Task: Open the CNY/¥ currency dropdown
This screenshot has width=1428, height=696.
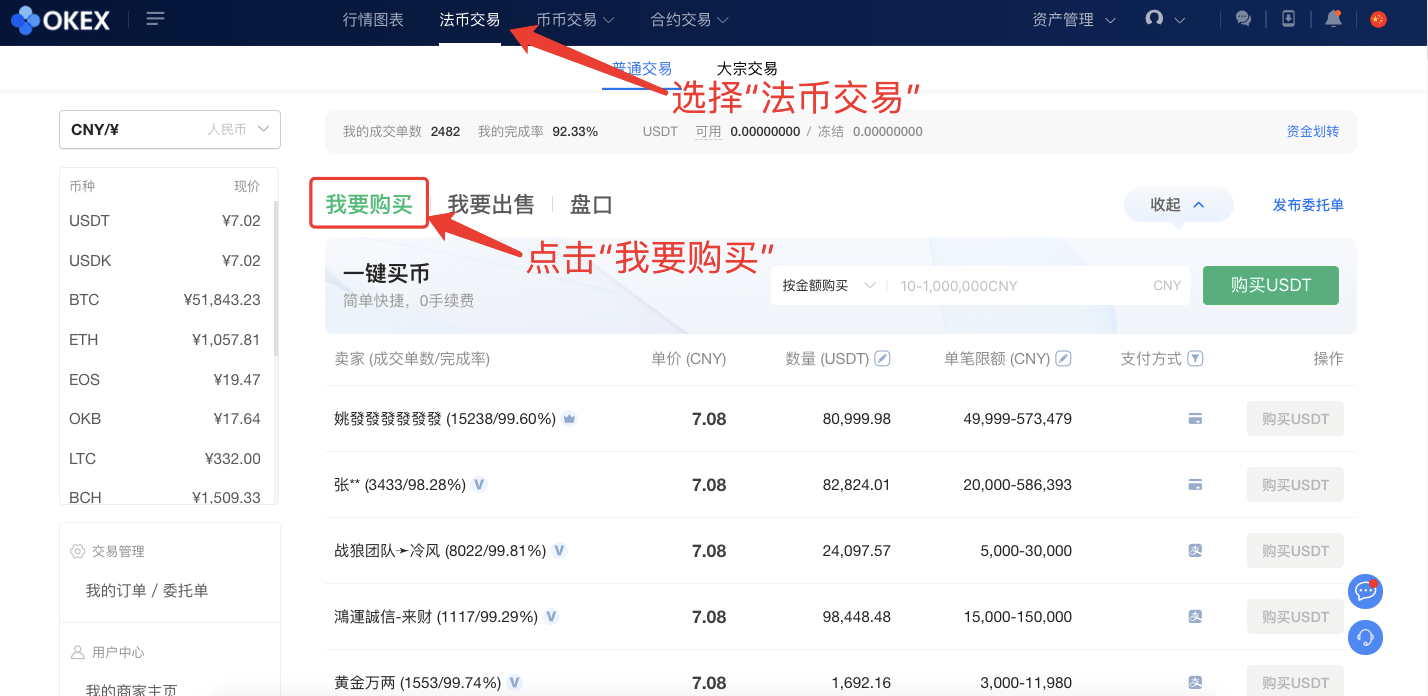Action: point(170,129)
